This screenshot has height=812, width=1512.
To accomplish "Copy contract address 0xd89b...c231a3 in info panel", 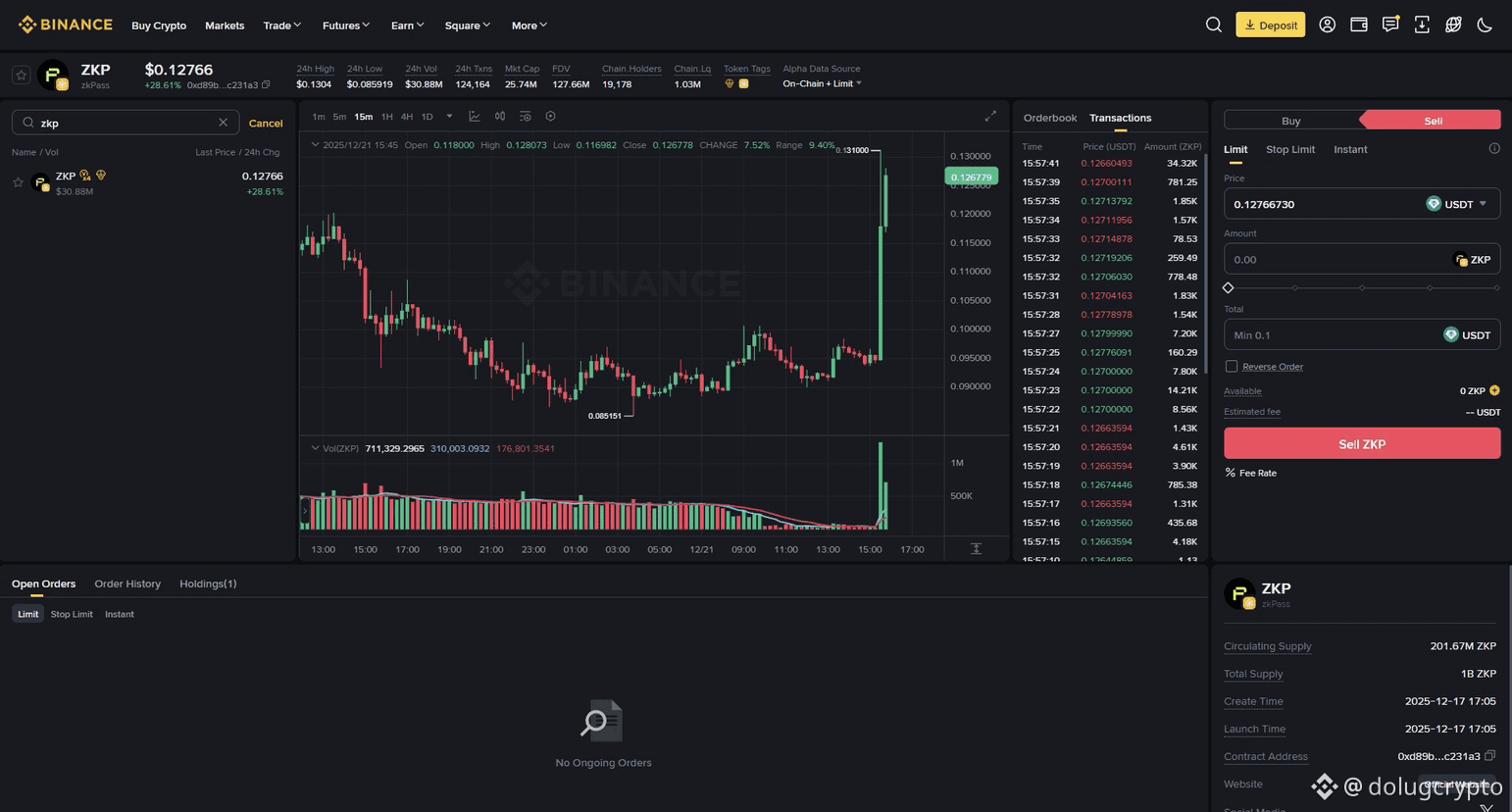I will pos(1489,756).
